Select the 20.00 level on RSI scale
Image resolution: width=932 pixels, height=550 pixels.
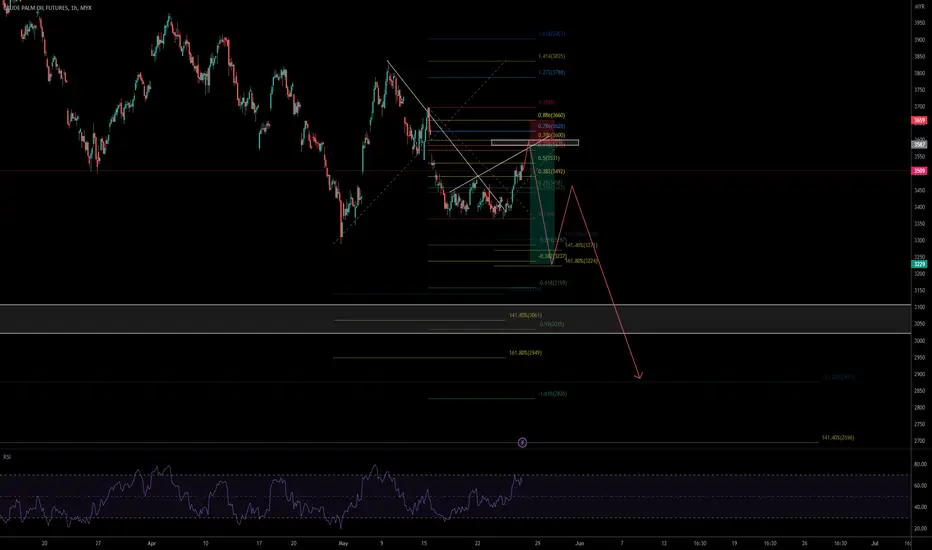click(x=919, y=528)
